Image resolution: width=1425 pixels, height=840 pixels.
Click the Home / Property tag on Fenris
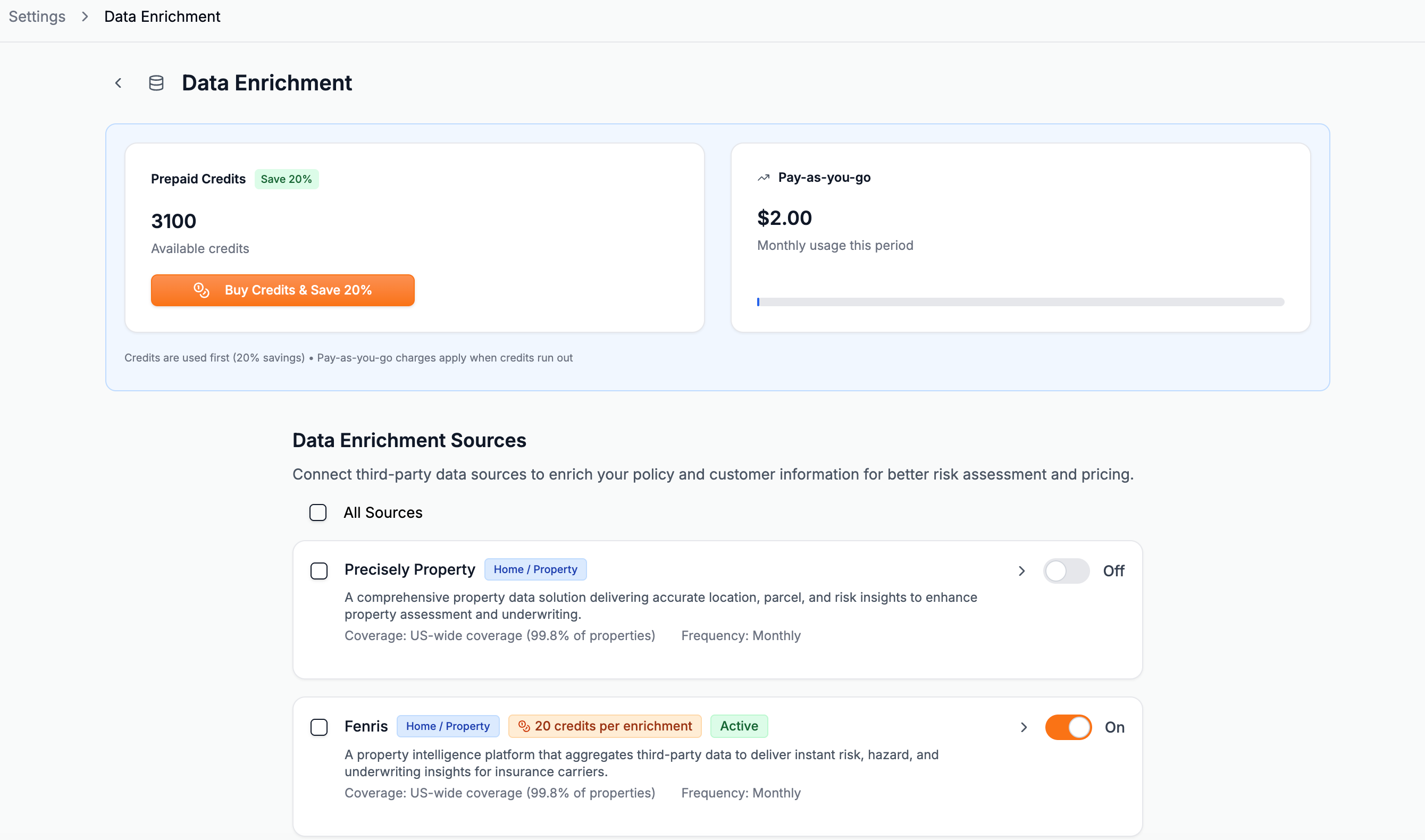[448, 726]
